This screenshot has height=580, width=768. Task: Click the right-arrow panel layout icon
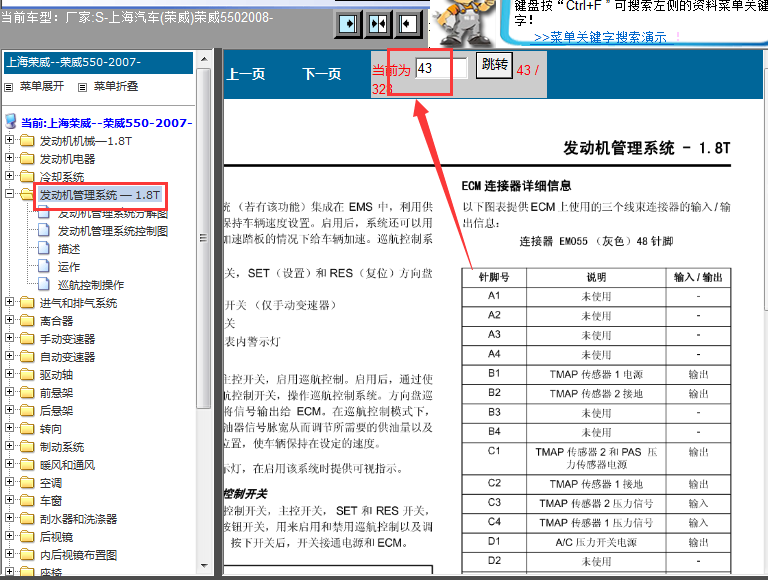pyautogui.click(x=348, y=24)
